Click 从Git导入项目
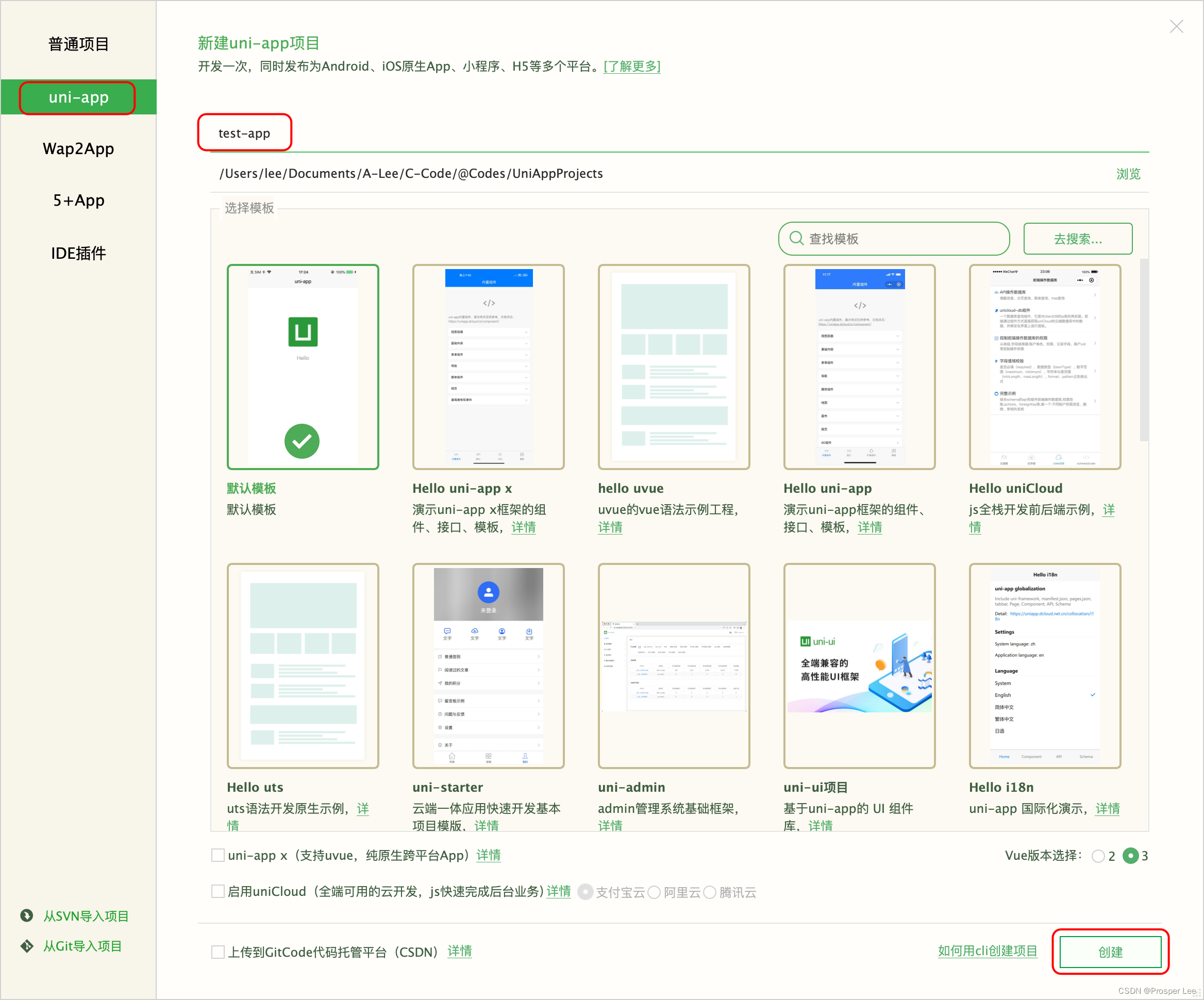Viewport: 1204px width, 1000px height. coord(82,946)
